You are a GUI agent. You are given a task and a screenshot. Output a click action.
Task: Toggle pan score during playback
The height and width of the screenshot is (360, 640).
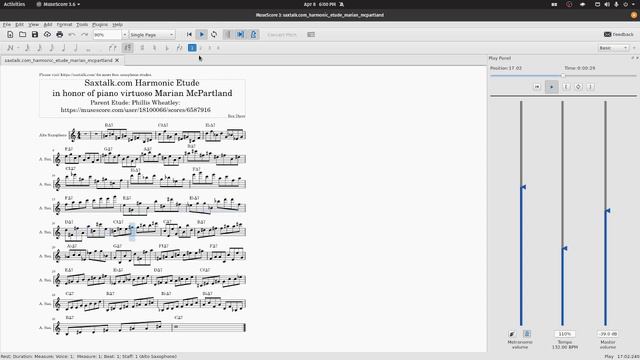point(240,35)
